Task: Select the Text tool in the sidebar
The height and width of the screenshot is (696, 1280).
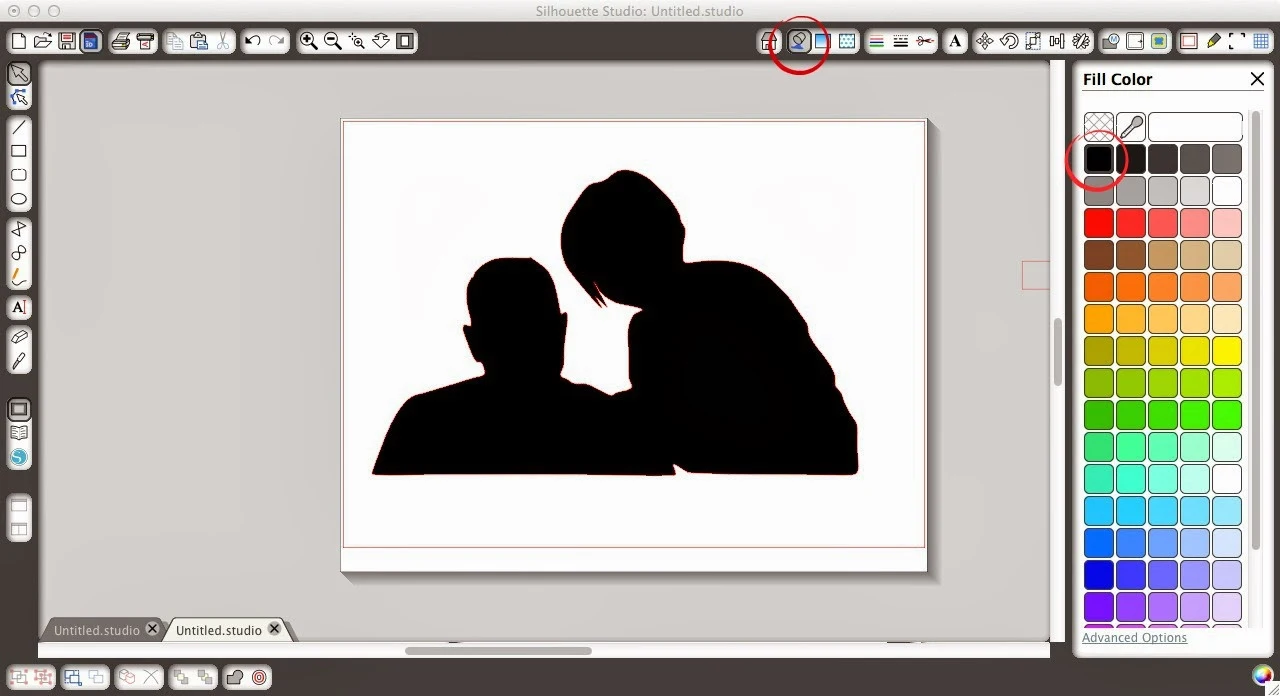Action: tap(19, 307)
